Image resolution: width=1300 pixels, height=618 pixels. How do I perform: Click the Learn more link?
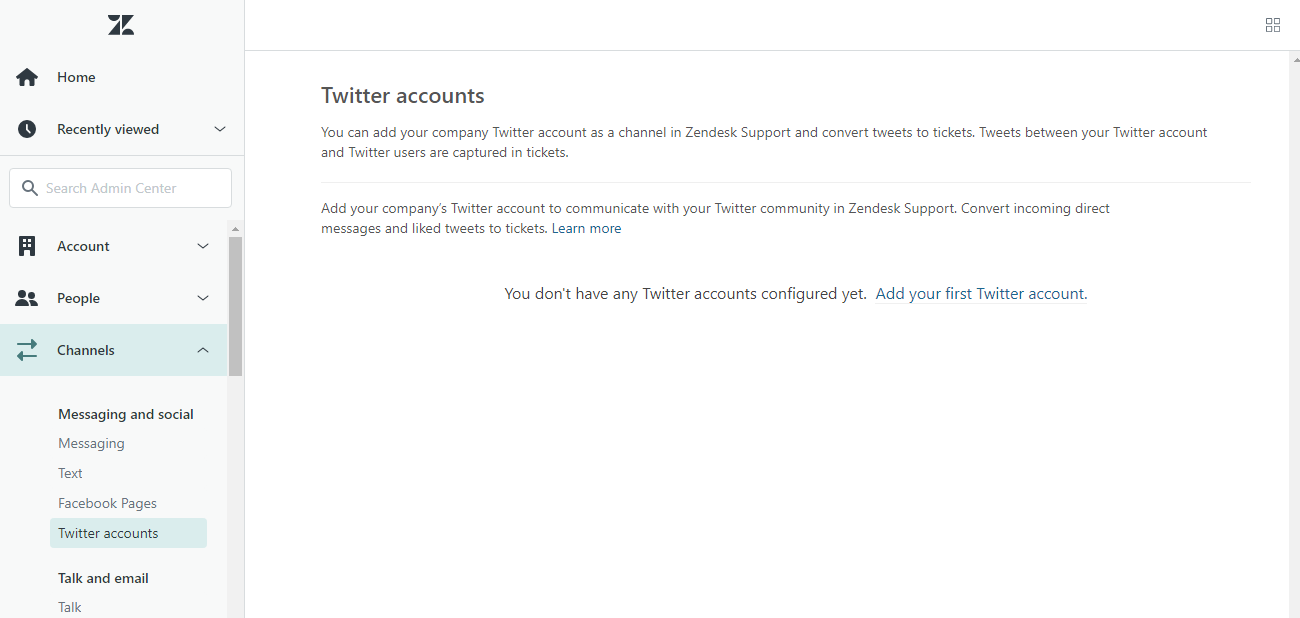click(x=586, y=227)
